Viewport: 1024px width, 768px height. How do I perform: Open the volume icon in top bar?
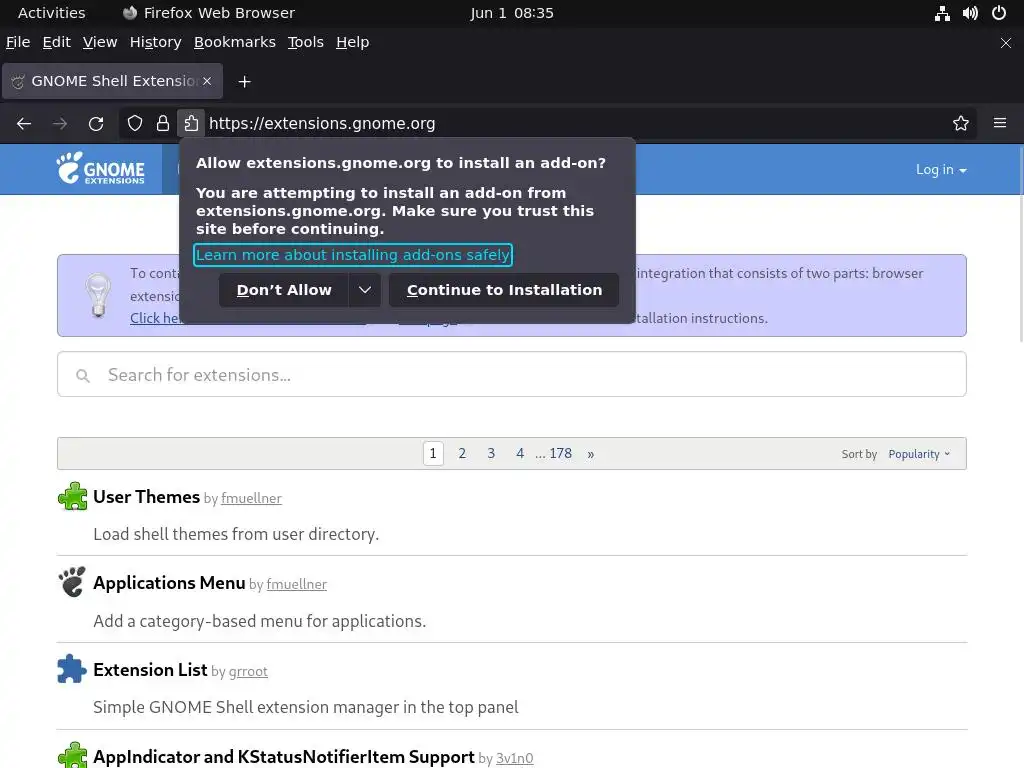(x=970, y=13)
